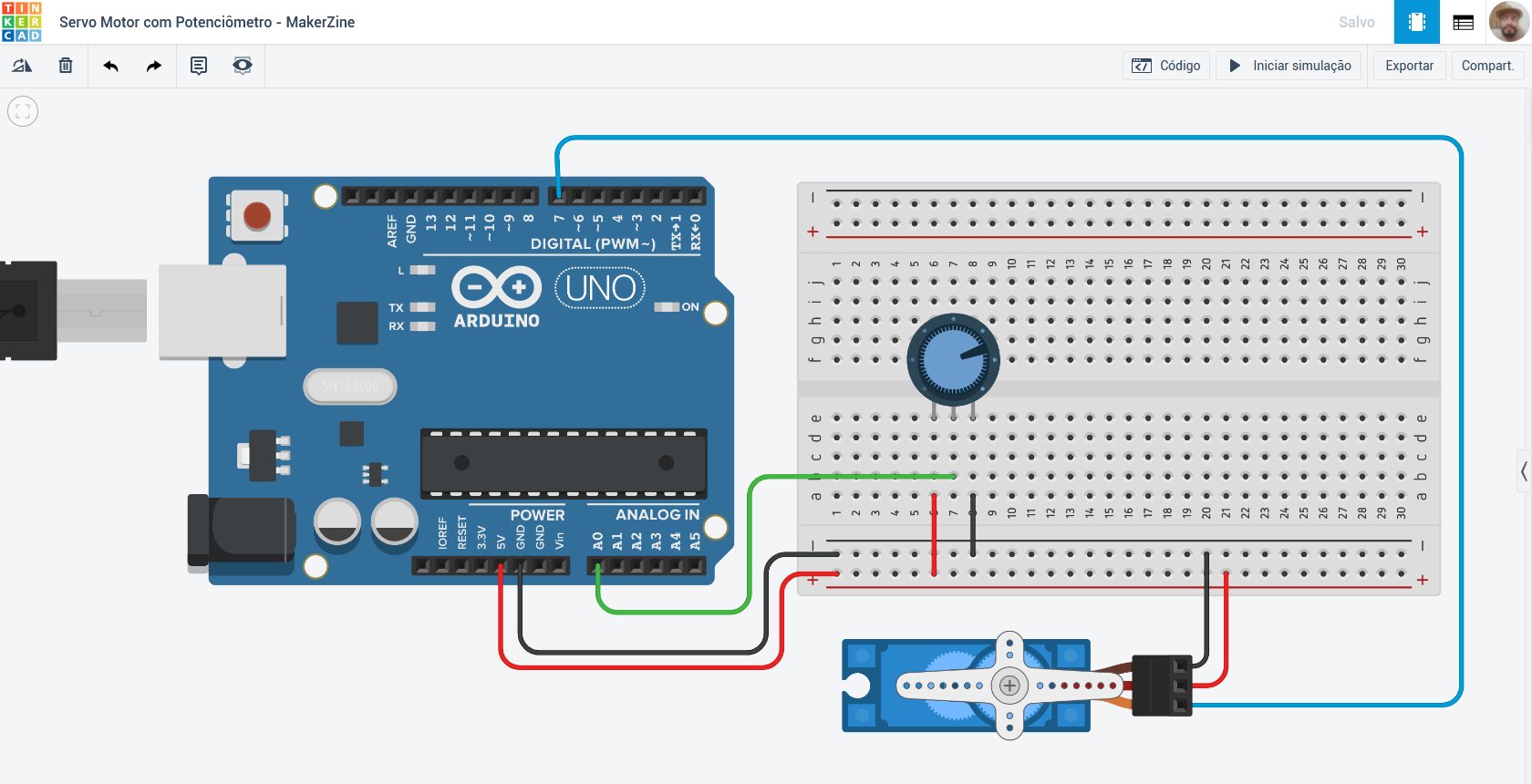Redo the last action
The image size is (1532, 784).
coord(154,66)
